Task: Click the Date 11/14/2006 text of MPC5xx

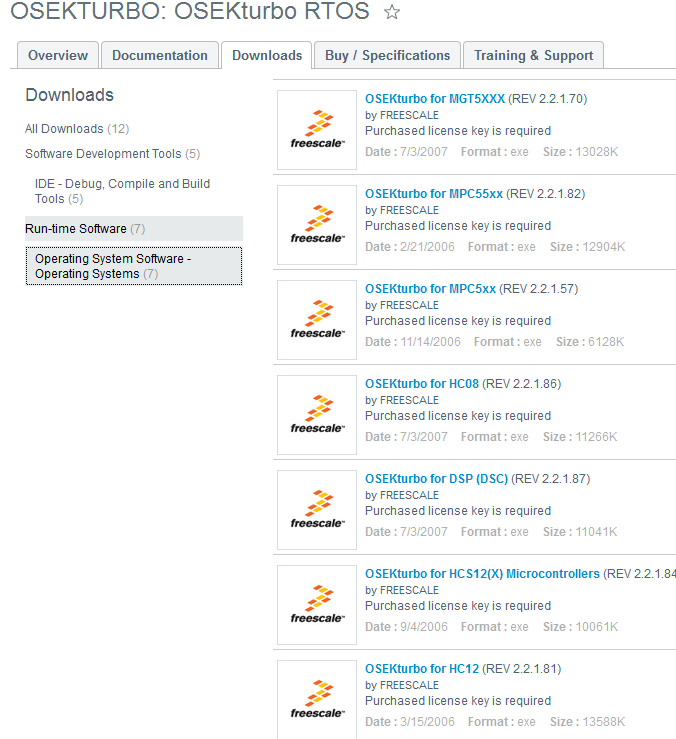Action: coord(413,342)
